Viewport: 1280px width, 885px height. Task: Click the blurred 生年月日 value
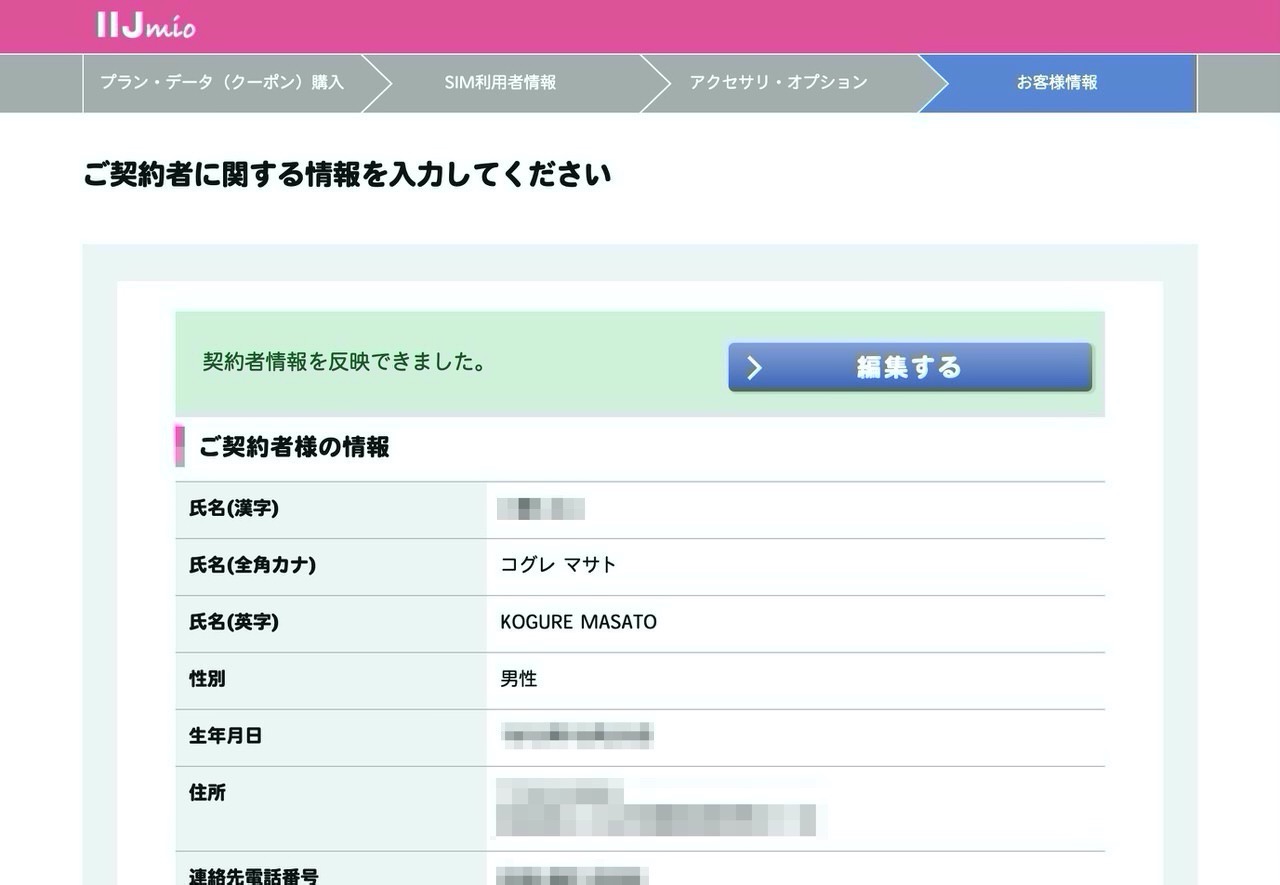577,736
